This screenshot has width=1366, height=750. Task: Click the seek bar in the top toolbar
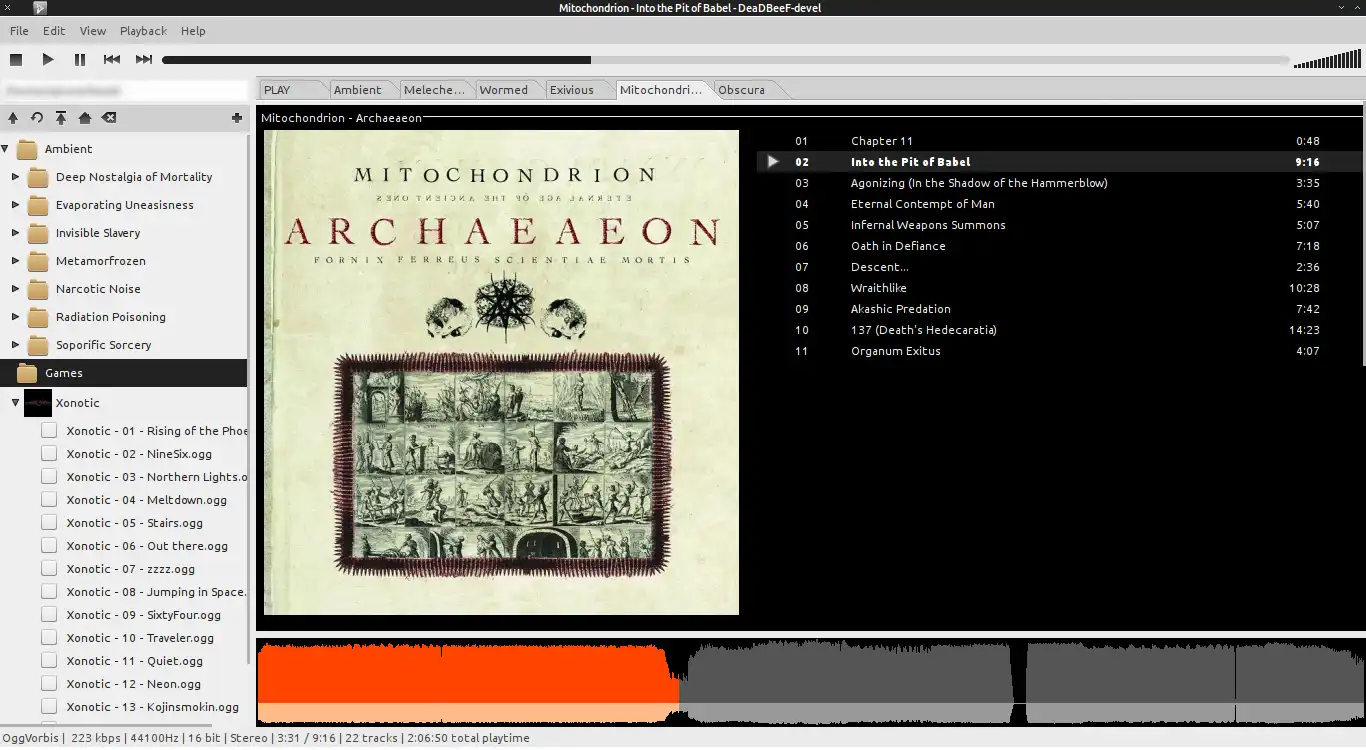[726, 60]
